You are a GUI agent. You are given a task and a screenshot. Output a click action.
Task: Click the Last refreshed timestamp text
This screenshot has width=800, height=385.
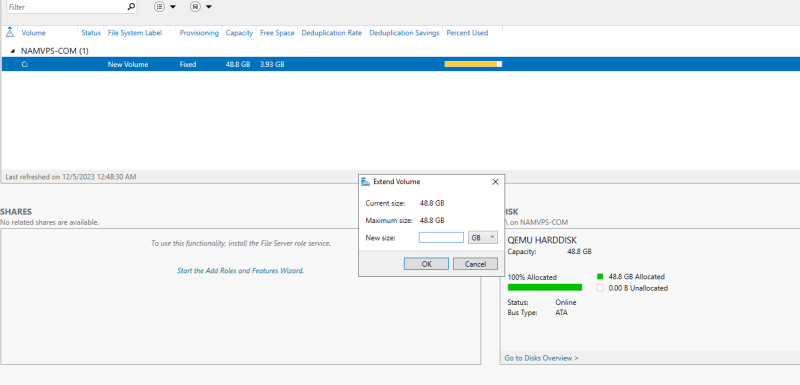[70, 177]
